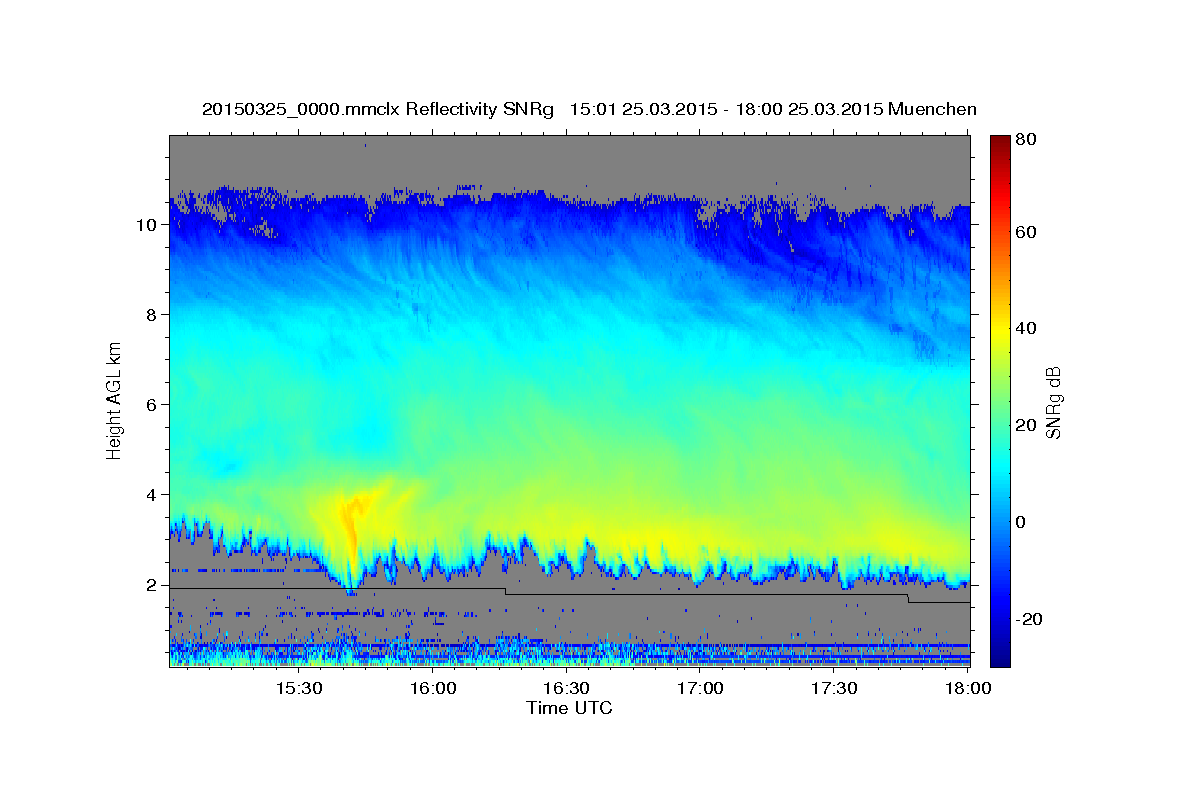Click the plot title text
This screenshot has width=1200, height=800.
click(x=589, y=109)
